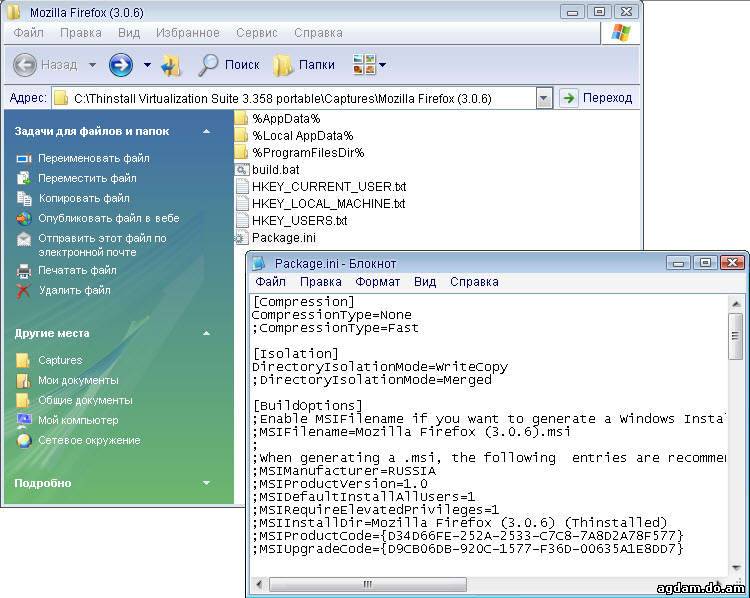The width and height of the screenshot is (750, 598).
Task: Open Справка menu in Explorer window
Action: (318, 33)
